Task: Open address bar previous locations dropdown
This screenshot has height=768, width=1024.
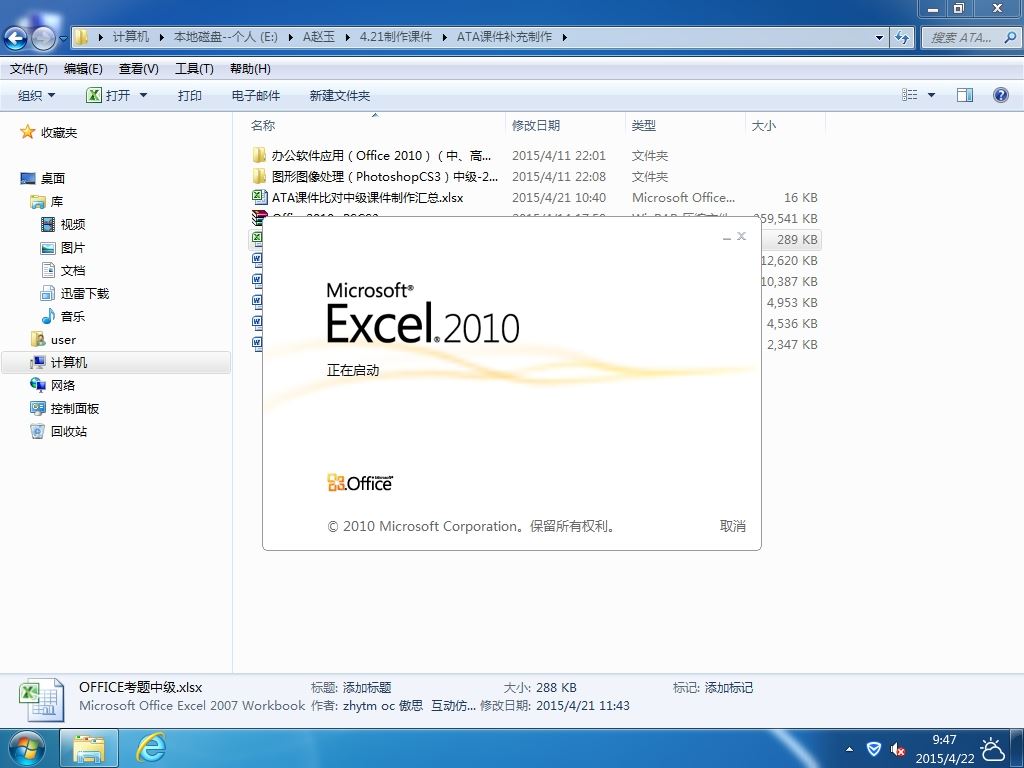Action: tap(879, 38)
